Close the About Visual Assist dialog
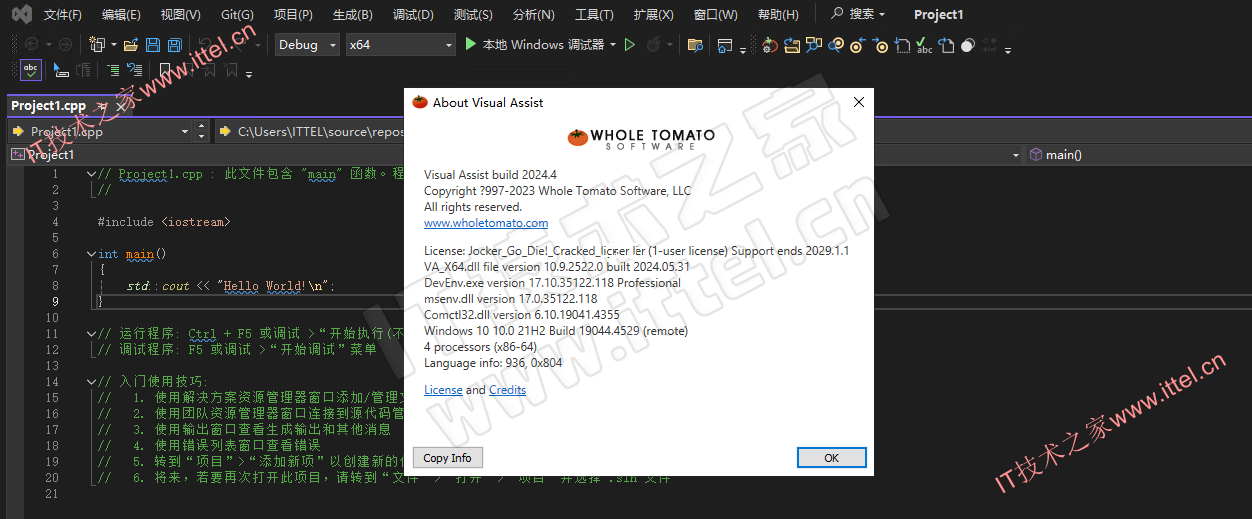 [x=858, y=102]
